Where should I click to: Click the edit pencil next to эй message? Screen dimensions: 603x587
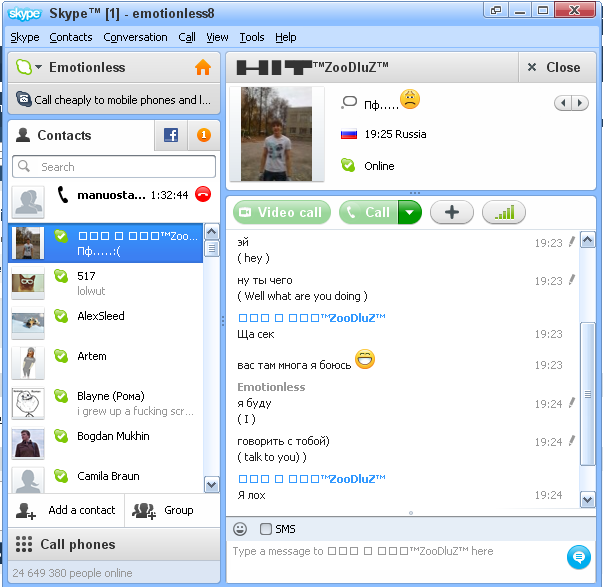point(572,242)
